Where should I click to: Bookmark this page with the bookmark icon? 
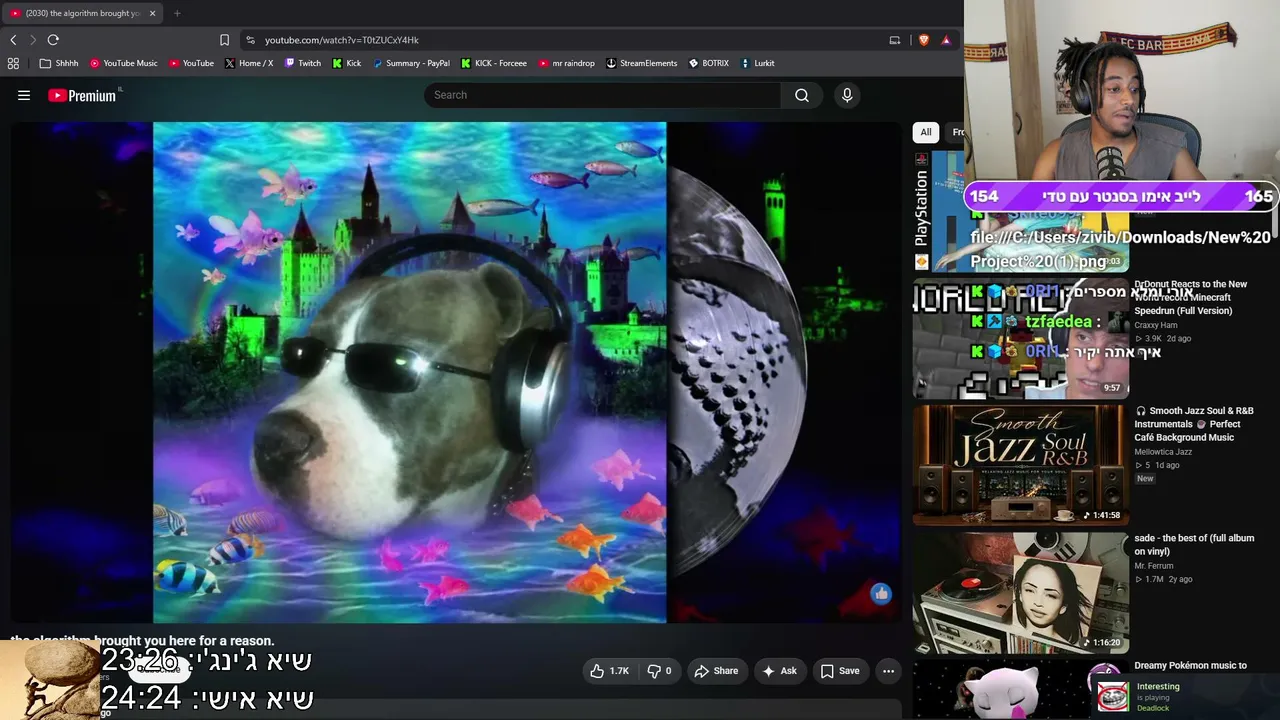[x=224, y=40]
